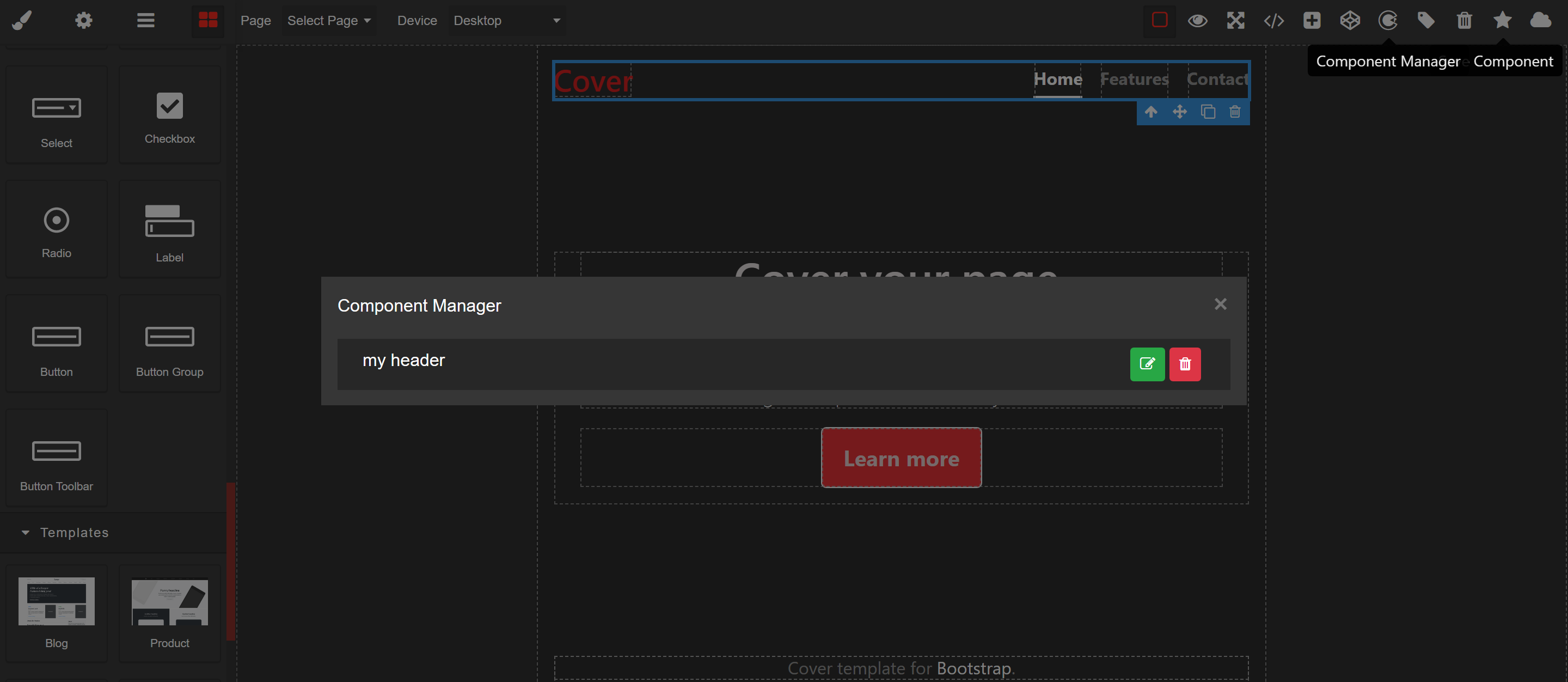Show the blocks grid panel
The image size is (1568, 682).
click(x=207, y=20)
